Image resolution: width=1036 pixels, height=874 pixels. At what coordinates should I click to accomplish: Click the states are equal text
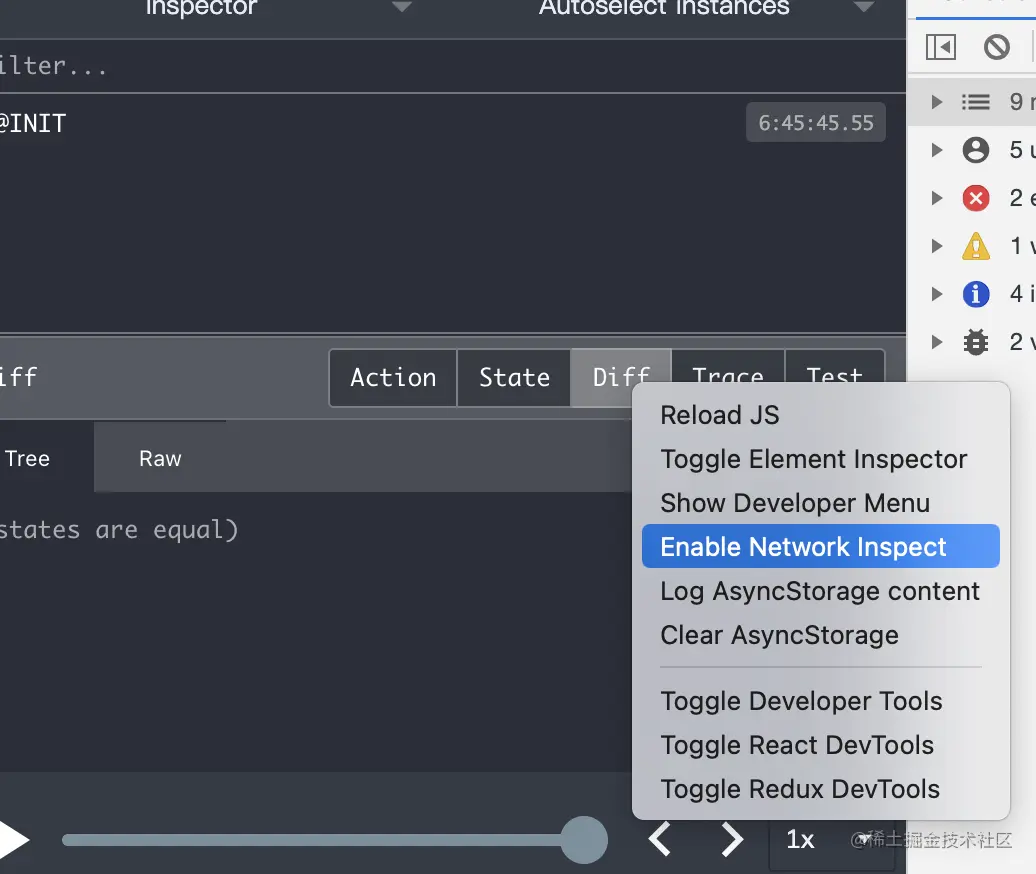pyautogui.click(x=119, y=530)
